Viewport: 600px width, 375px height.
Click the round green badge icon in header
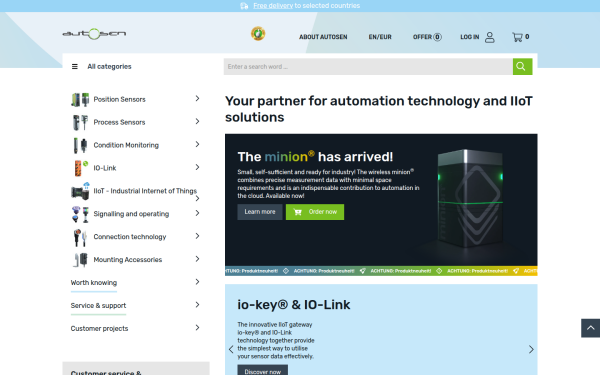258,34
